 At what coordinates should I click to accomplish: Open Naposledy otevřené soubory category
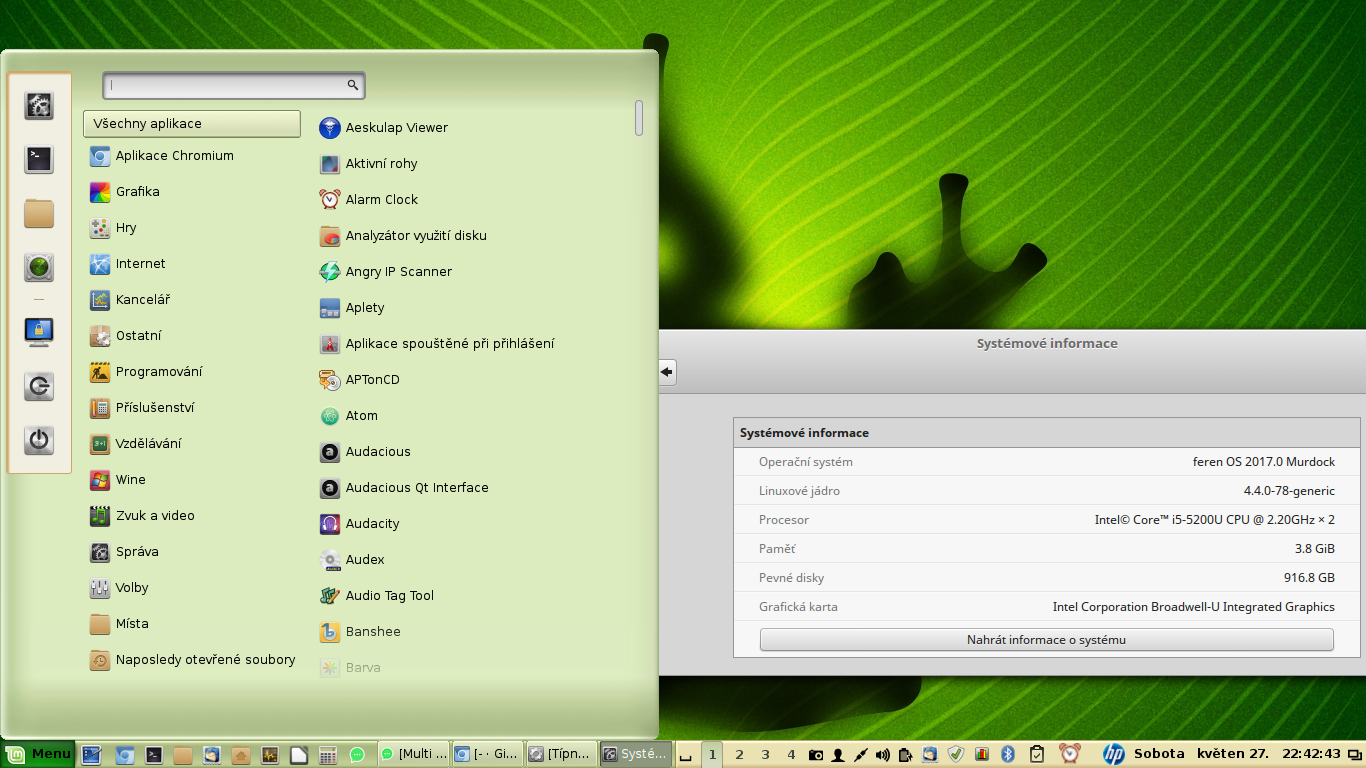click(192, 660)
